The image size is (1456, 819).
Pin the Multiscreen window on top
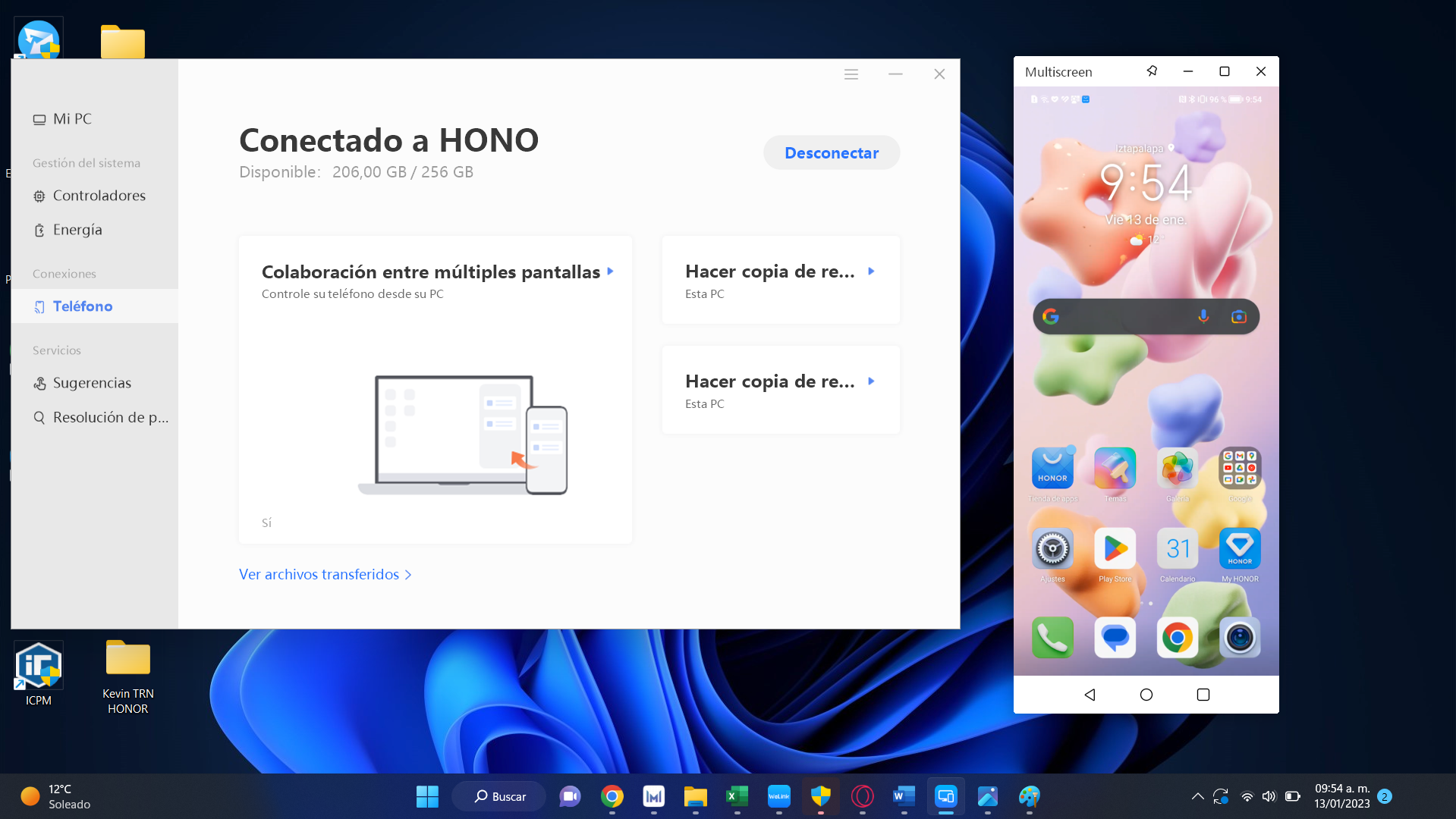point(1152,71)
